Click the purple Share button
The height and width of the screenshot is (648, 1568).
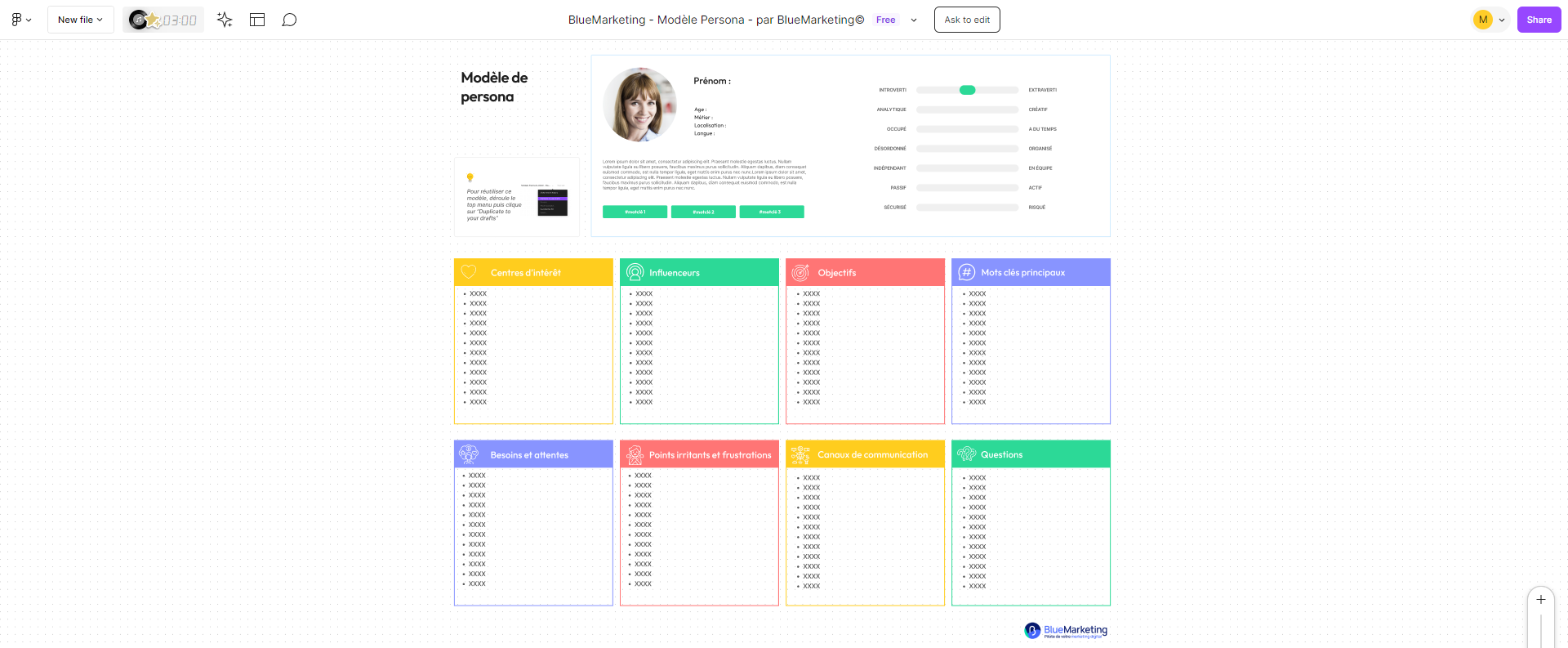click(x=1539, y=20)
